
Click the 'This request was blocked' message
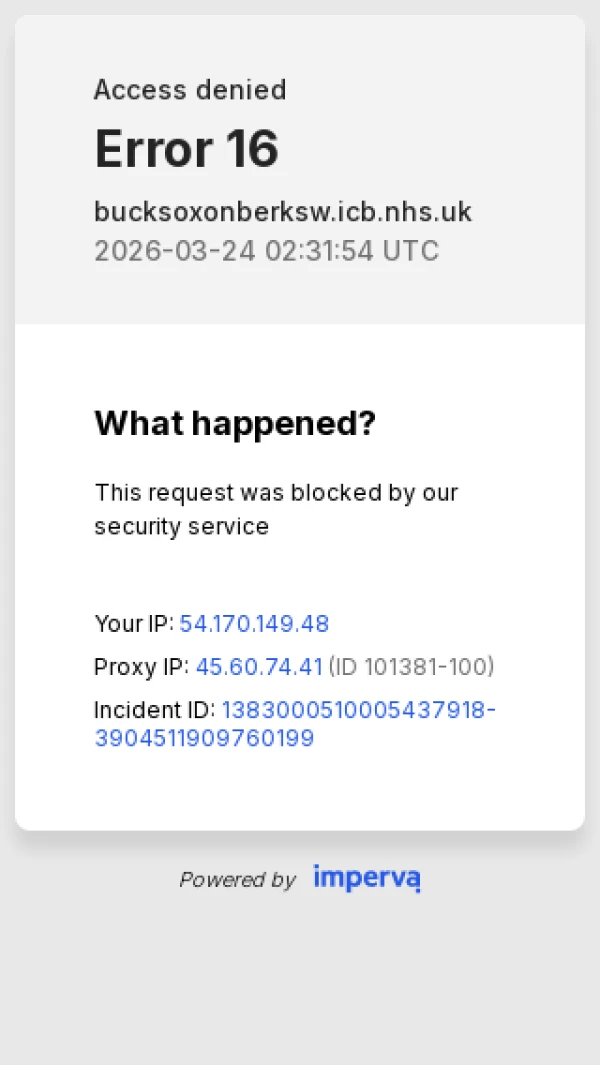click(x=276, y=493)
